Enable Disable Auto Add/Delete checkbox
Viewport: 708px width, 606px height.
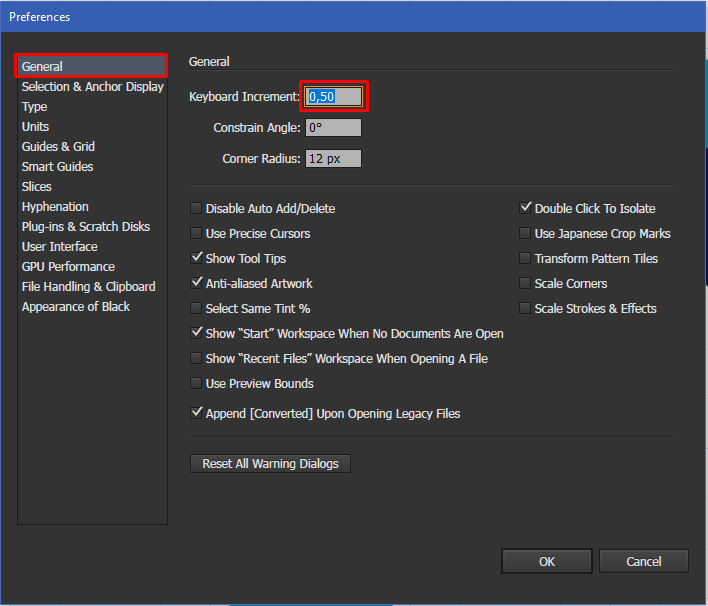coord(196,209)
